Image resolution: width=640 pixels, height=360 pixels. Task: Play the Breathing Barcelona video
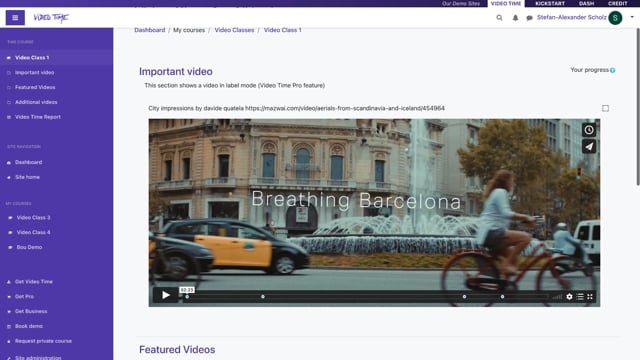click(166, 295)
